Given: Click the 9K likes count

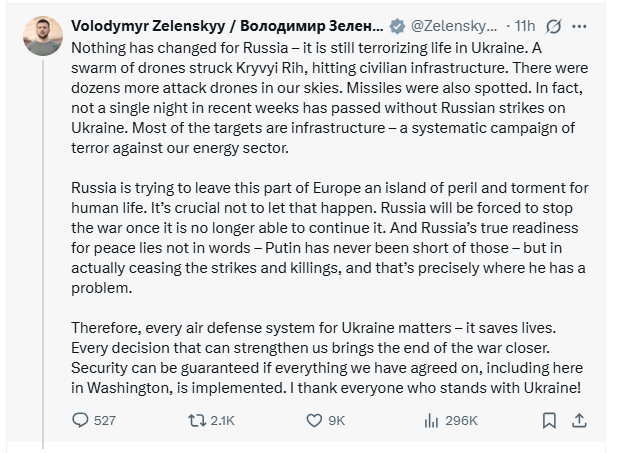Looking at the screenshot, I should pyautogui.click(x=337, y=421).
